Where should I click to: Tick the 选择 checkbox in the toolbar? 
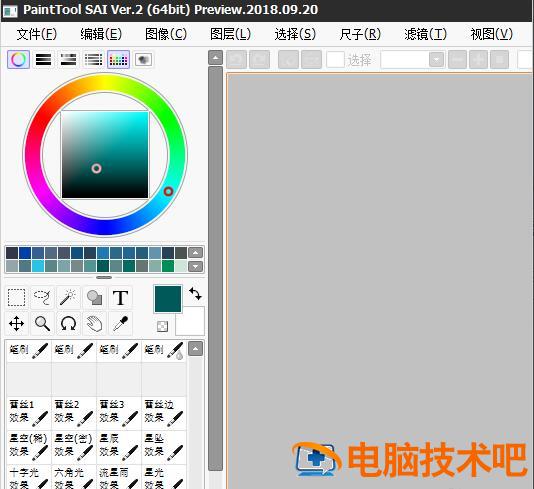click(335, 60)
